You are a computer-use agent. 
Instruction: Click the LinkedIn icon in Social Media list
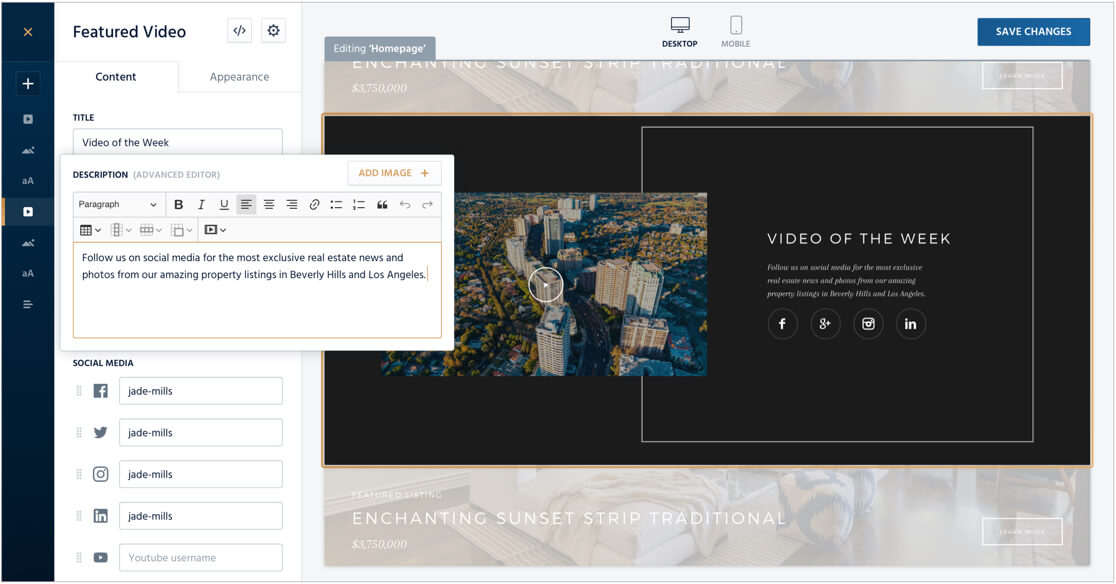click(x=101, y=516)
